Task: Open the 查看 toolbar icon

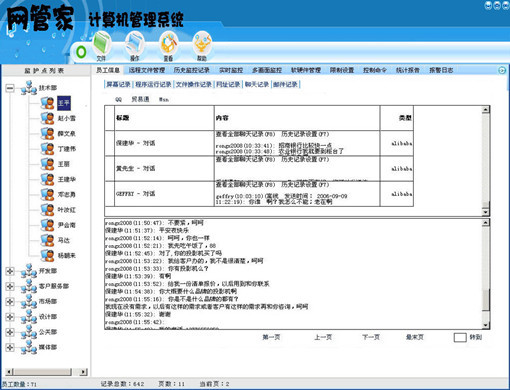Action: click(168, 47)
